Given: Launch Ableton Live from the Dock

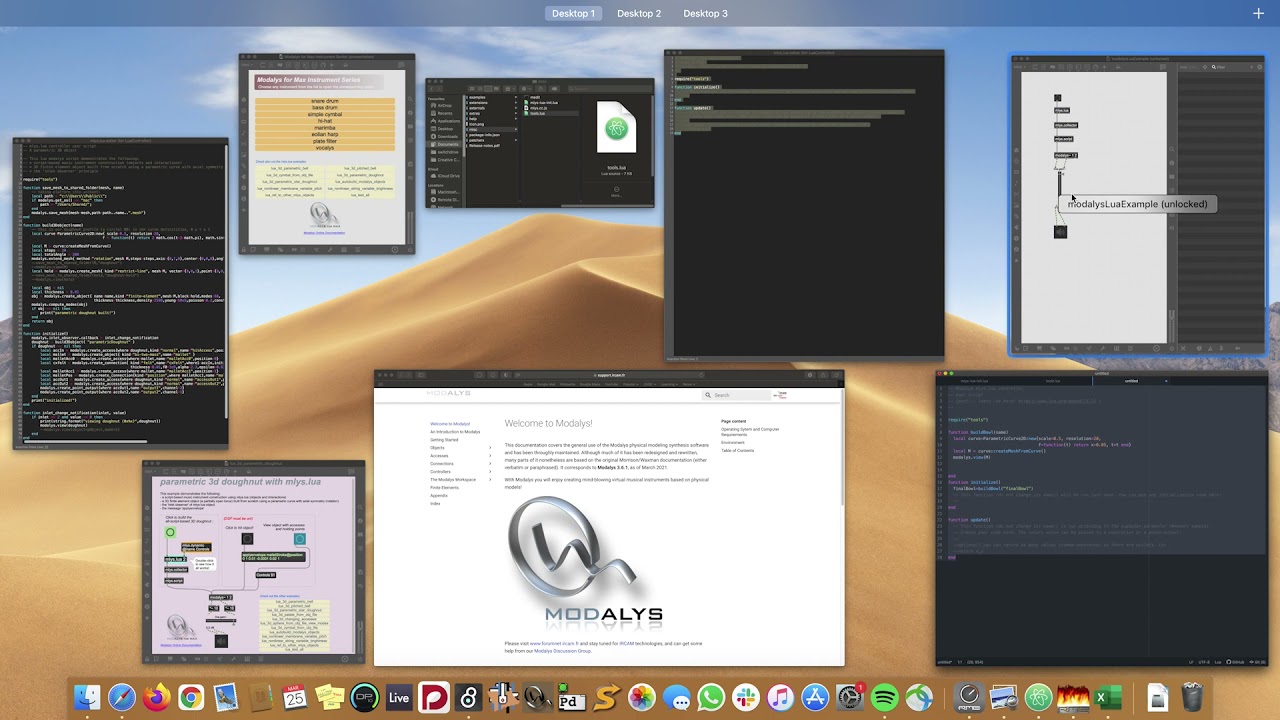Looking at the screenshot, I should [399, 697].
